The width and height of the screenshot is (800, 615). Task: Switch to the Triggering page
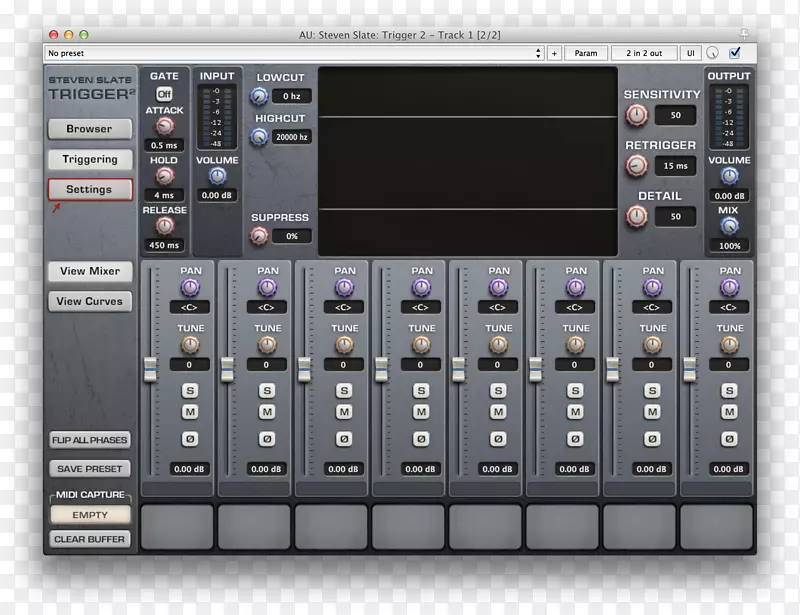[90, 159]
